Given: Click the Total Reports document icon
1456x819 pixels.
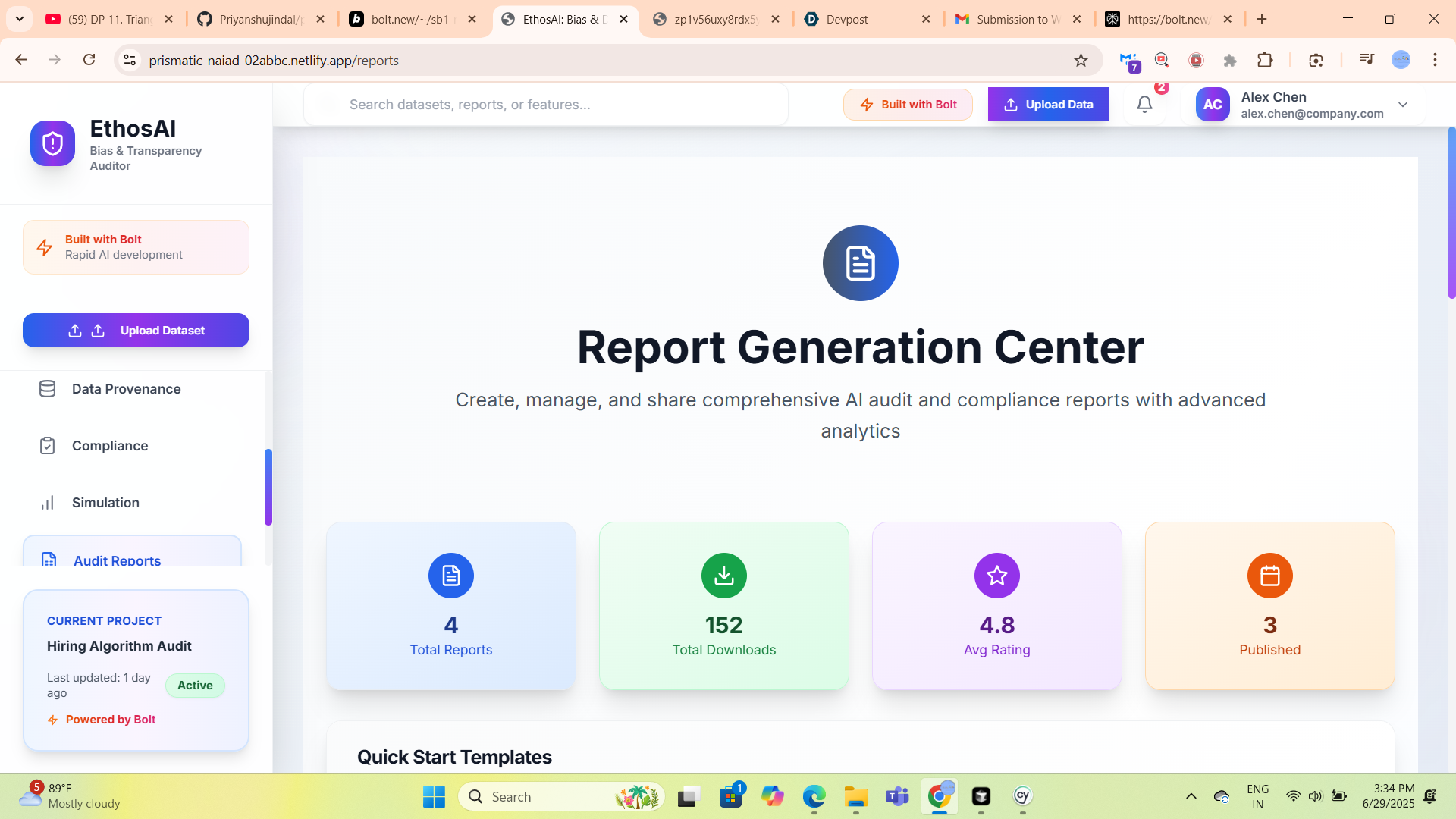Looking at the screenshot, I should coord(451,576).
